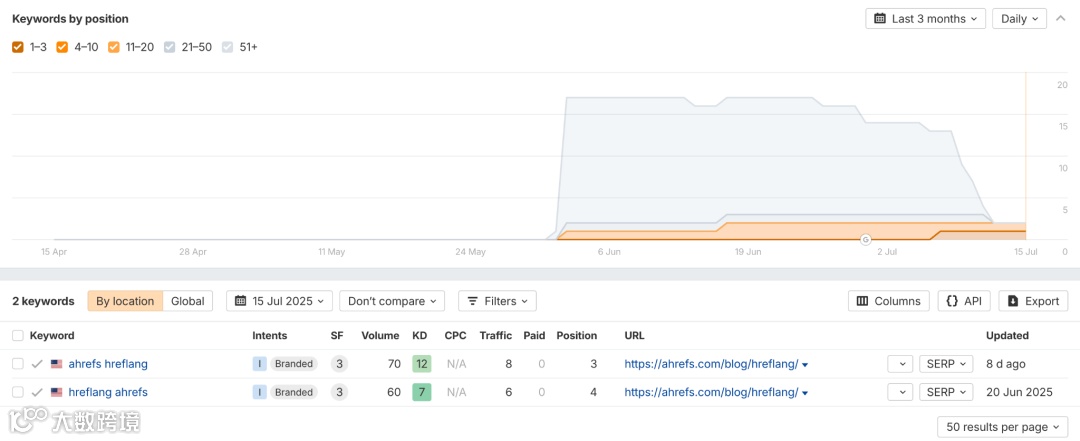Click the filter lines icon
Image resolution: width=1080 pixels, height=441 pixels.
[472, 301]
